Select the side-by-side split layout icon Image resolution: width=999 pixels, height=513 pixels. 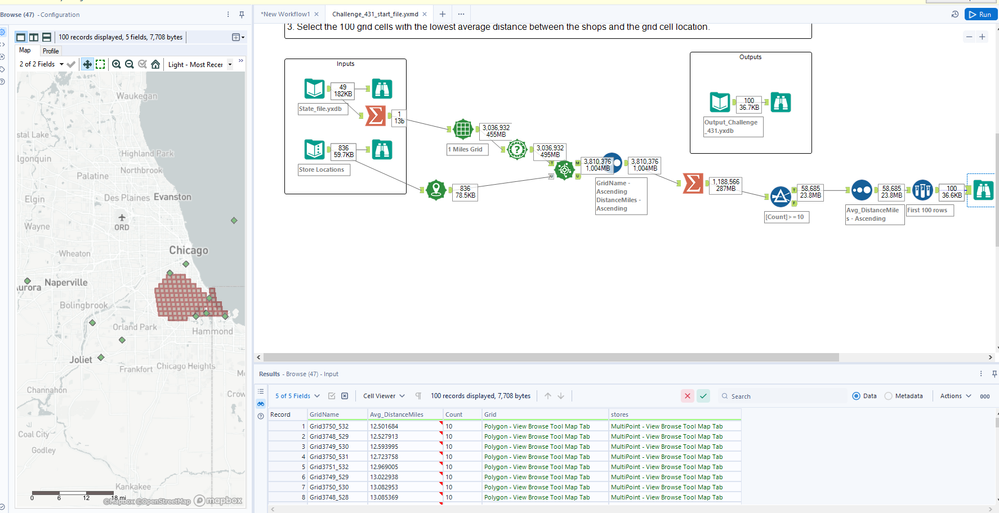[x=34, y=38]
